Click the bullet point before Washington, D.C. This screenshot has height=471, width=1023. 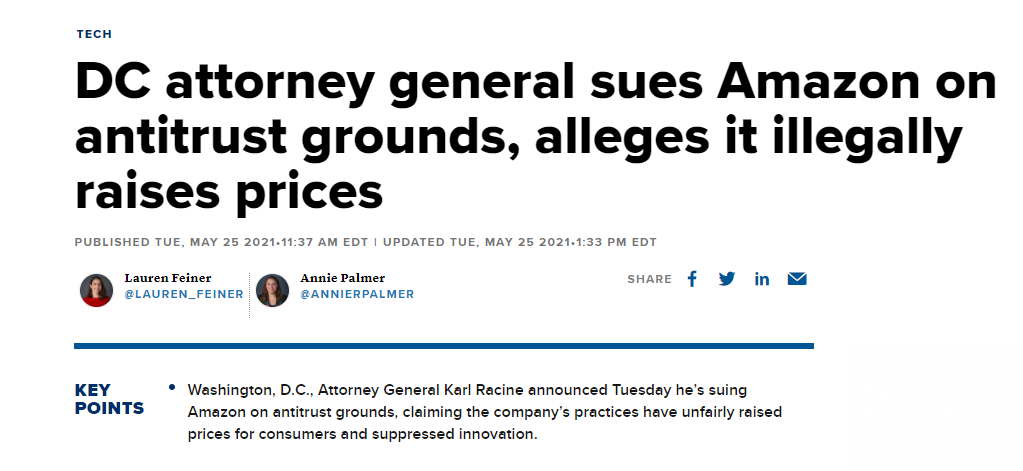(172, 386)
